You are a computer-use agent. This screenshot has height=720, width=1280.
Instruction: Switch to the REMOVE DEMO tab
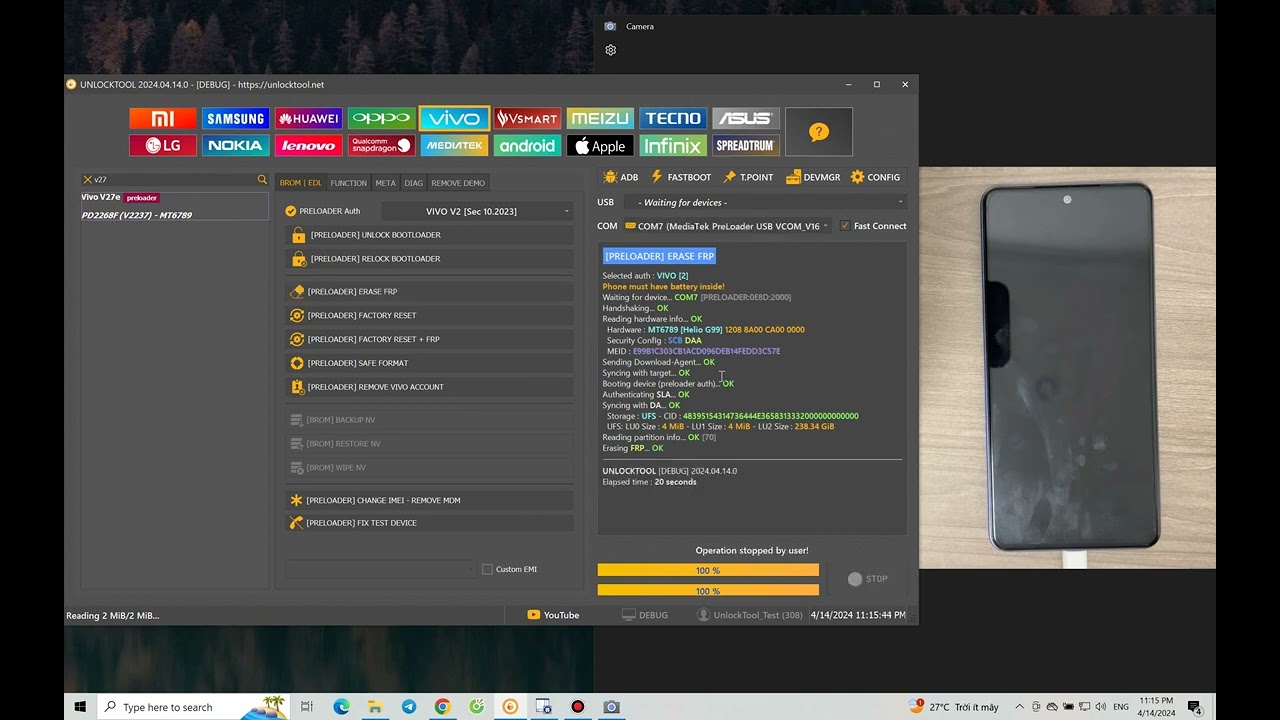coord(458,183)
